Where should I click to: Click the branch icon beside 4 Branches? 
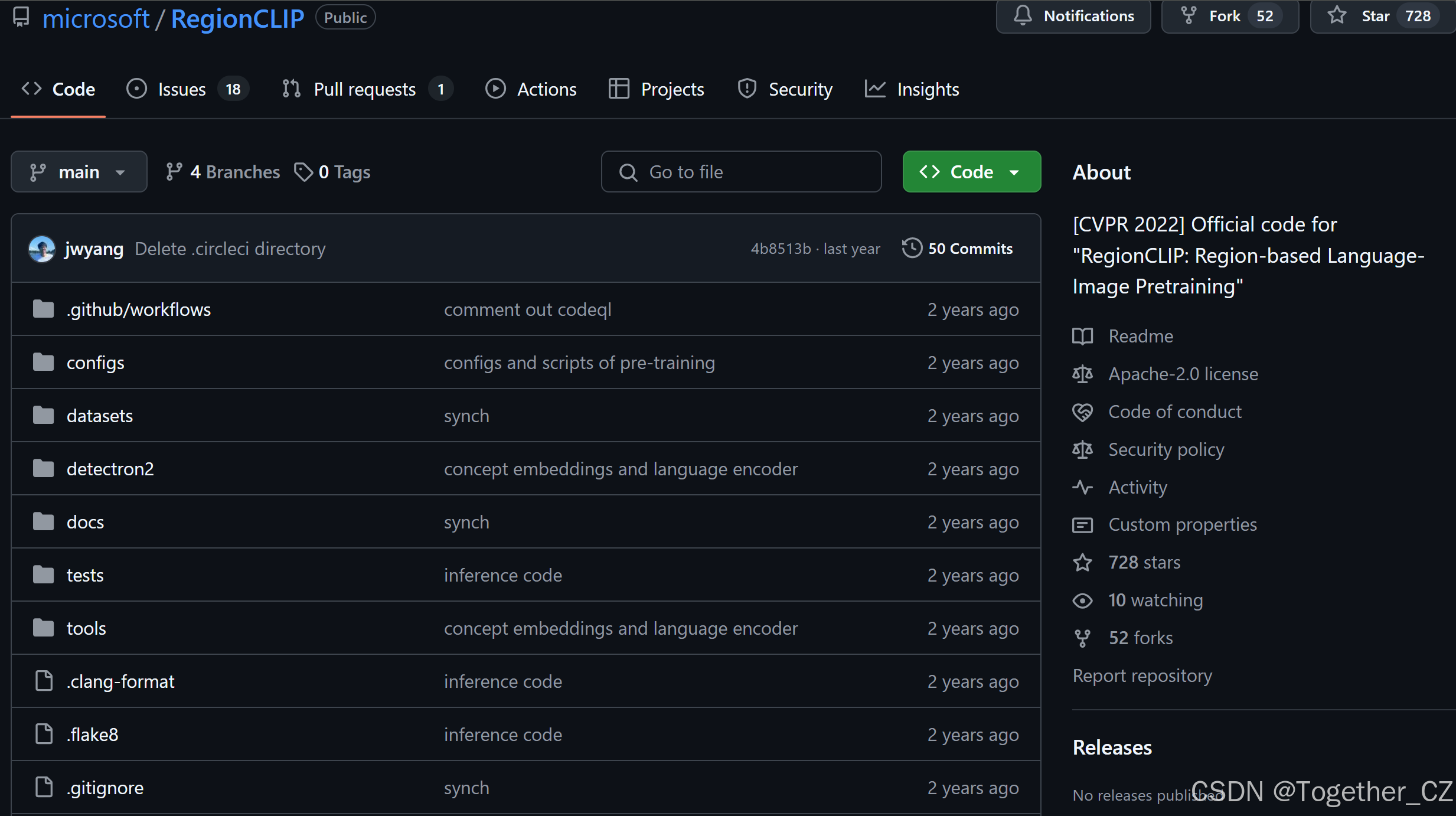pos(174,172)
